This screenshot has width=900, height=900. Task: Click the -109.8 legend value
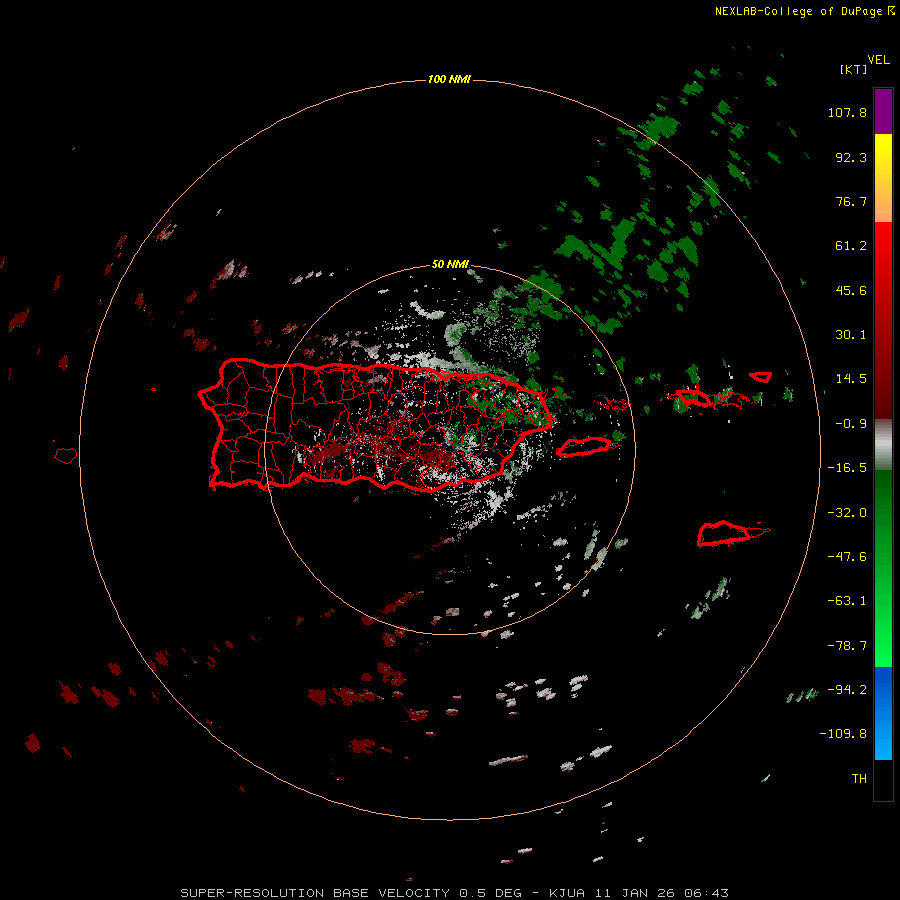click(x=843, y=734)
